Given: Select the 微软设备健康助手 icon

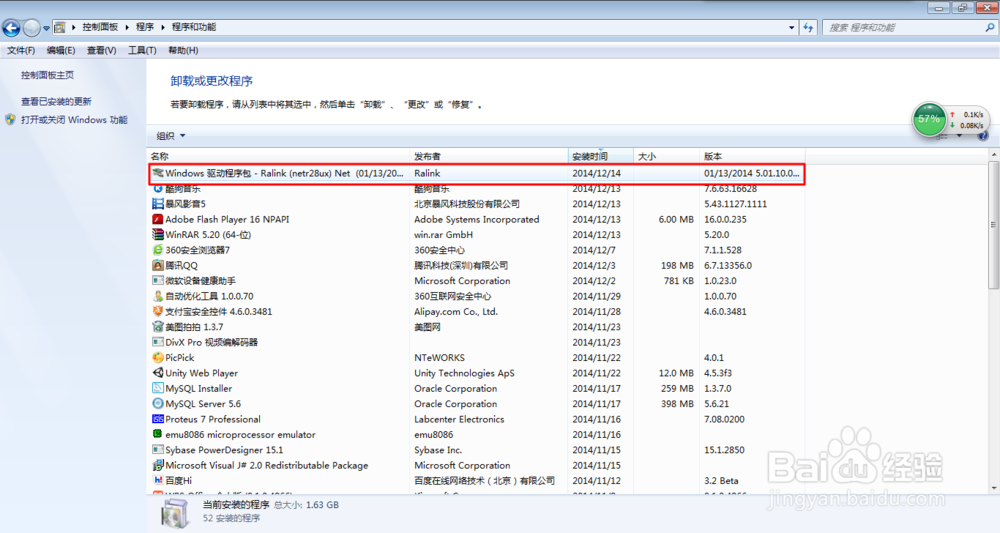Looking at the screenshot, I should pyautogui.click(x=158, y=281).
